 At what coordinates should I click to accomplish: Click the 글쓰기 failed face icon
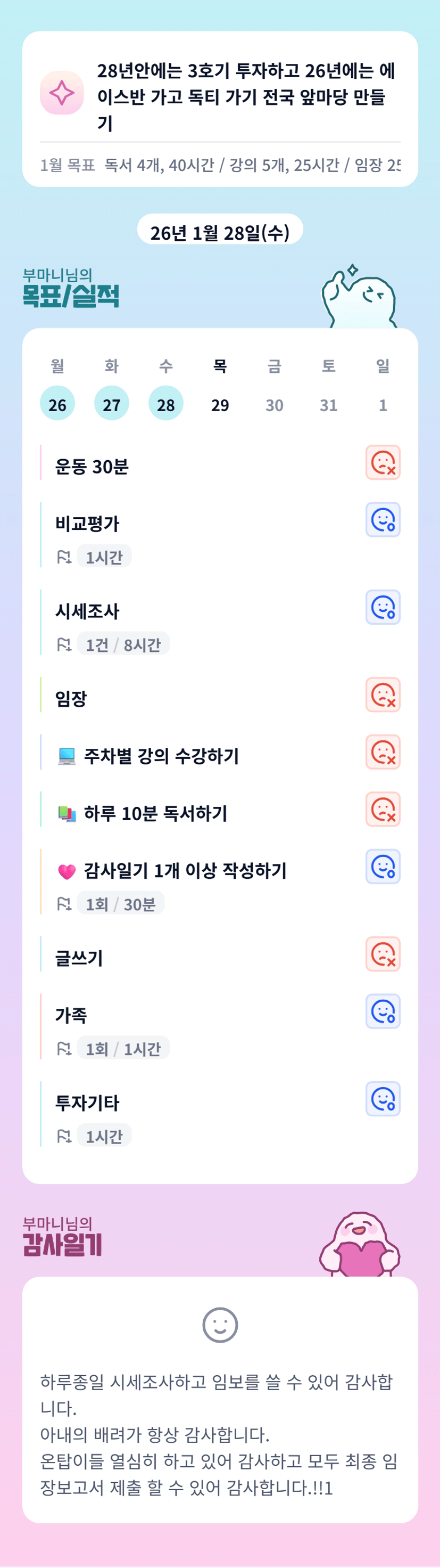(383, 954)
